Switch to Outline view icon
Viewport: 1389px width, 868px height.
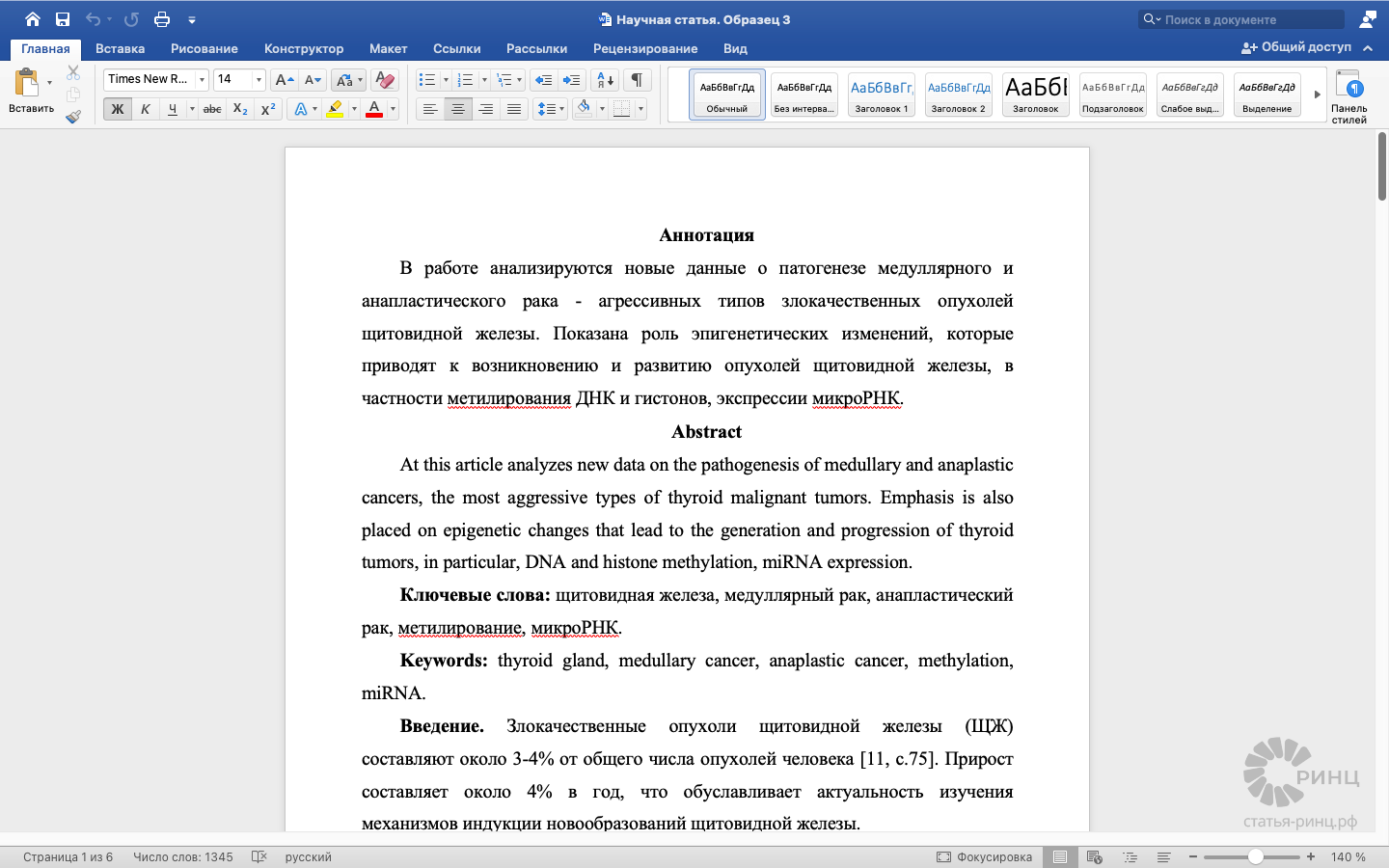point(1130,856)
